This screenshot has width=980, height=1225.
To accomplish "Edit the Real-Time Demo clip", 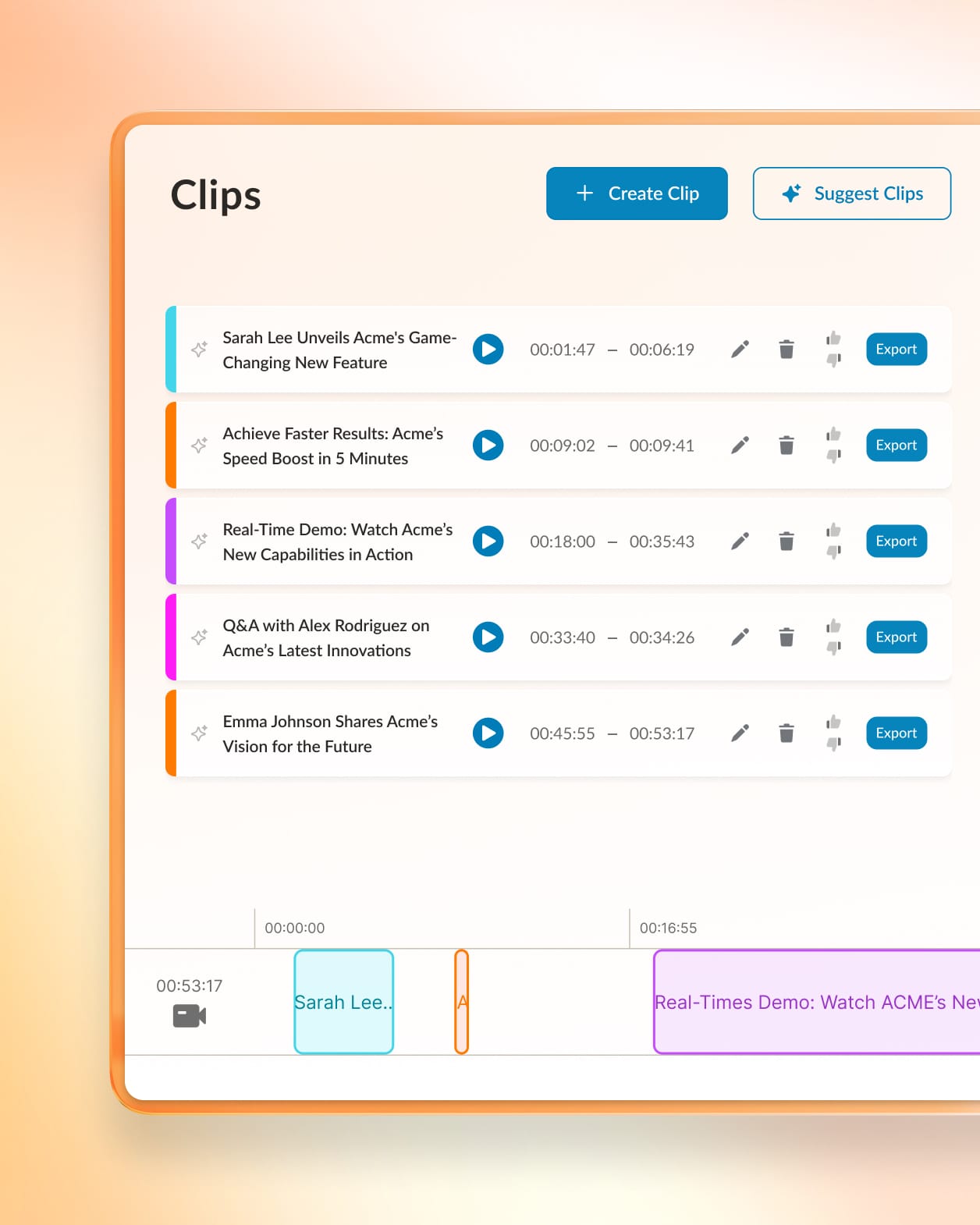I will (x=740, y=541).
